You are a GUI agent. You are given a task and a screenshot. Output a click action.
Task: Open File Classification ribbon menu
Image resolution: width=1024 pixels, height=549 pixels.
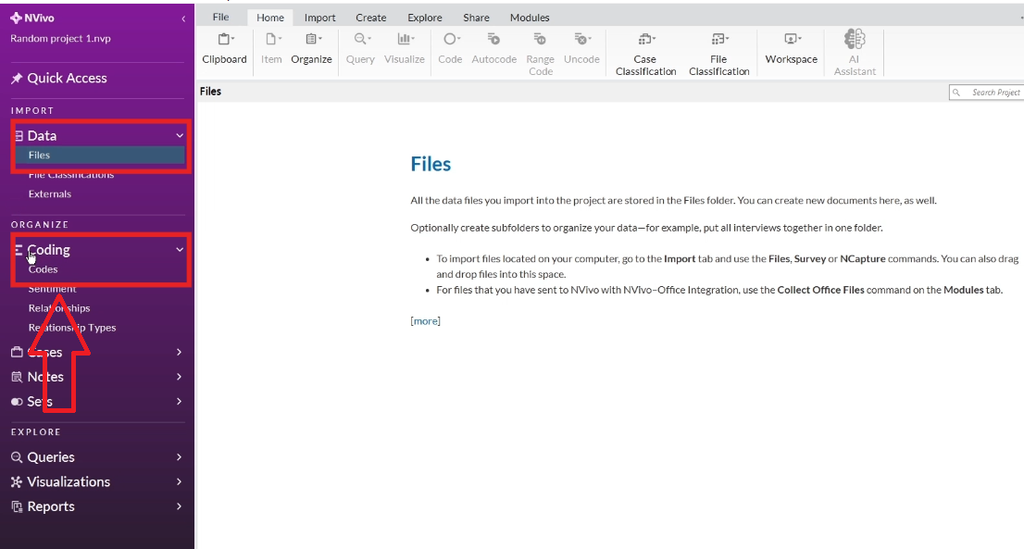719,54
